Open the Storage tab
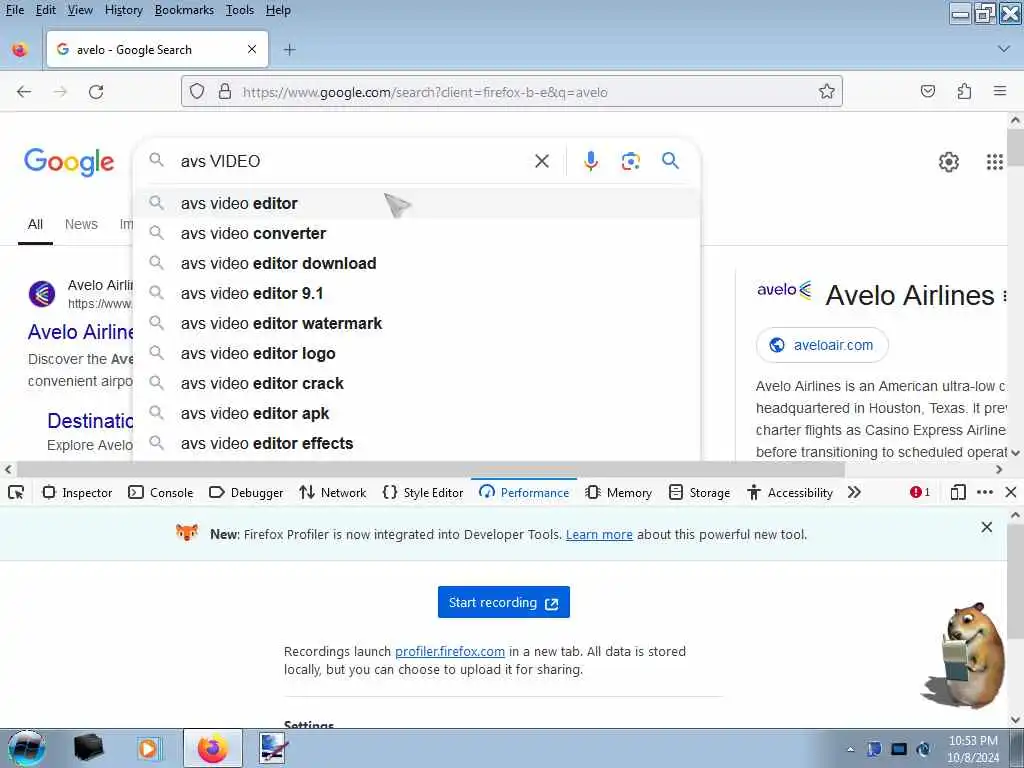1024x768 pixels. 700,492
